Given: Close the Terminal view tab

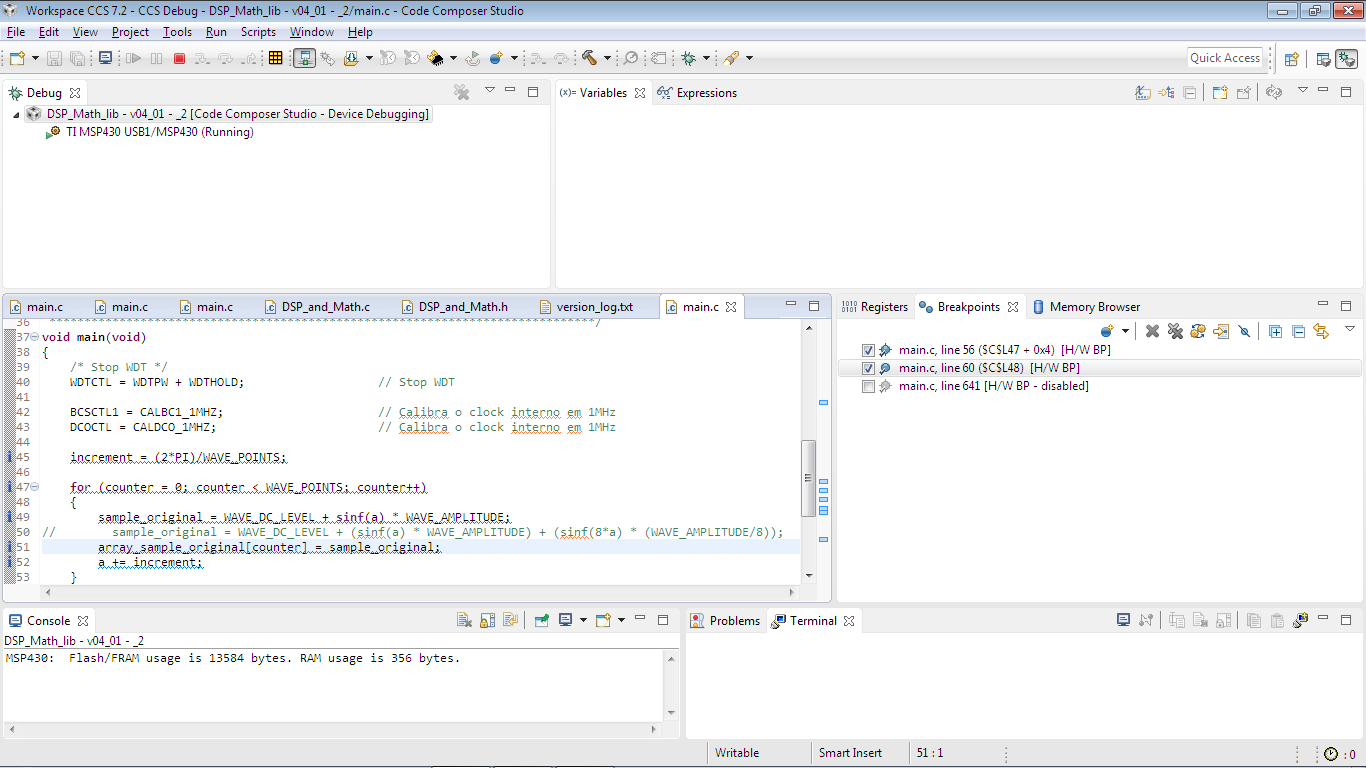Looking at the screenshot, I should point(849,621).
